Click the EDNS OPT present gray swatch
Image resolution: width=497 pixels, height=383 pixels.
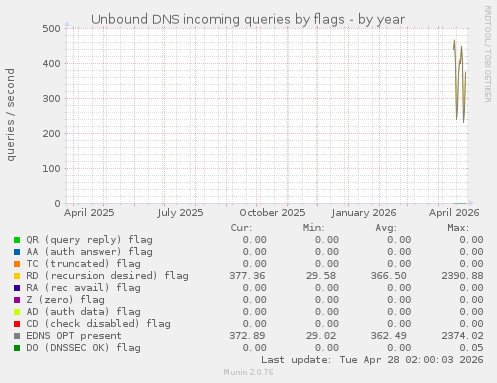[17, 336]
